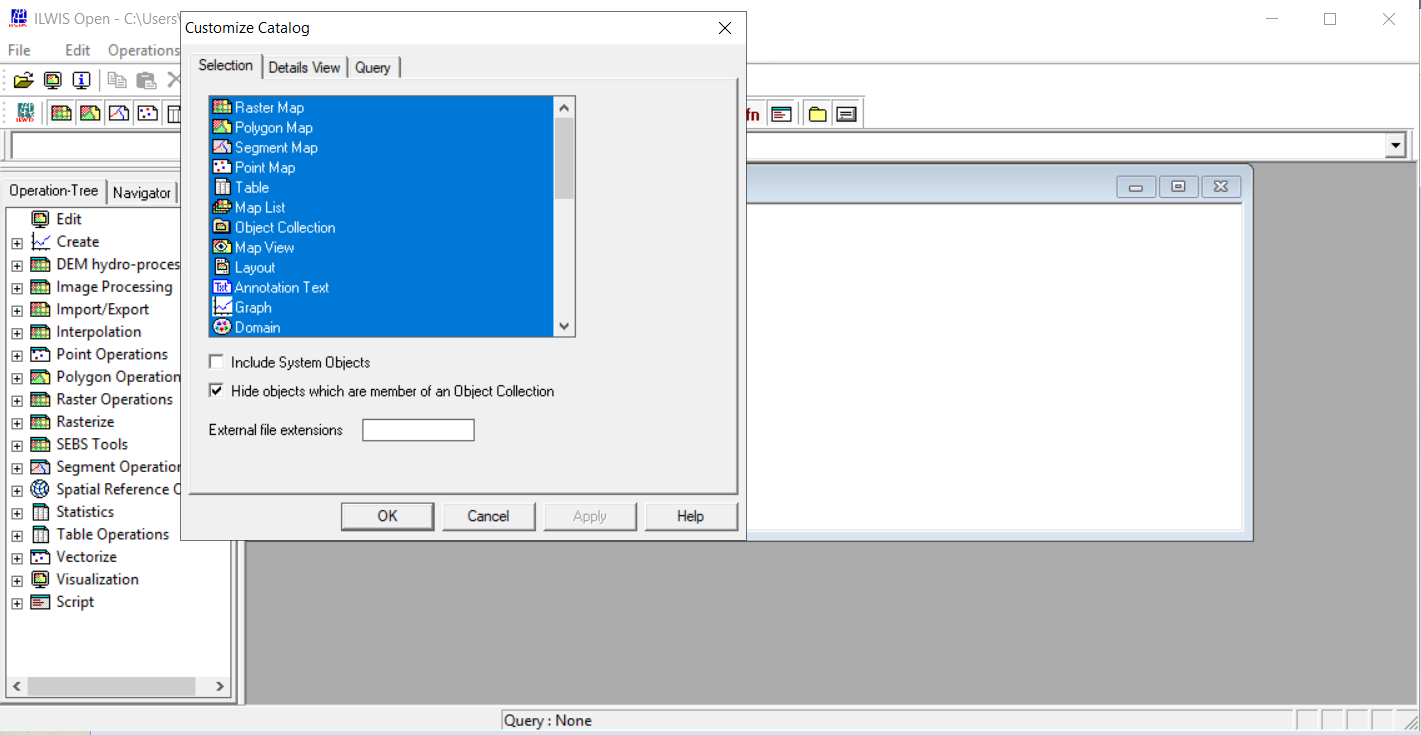Viewport: 1421px width, 735px height.
Task: Open the command line dropdown arrow
Action: click(x=1395, y=146)
